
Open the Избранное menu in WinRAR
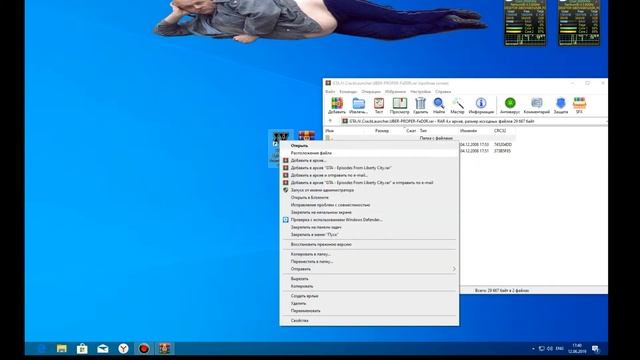pyautogui.click(x=395, y=91)
